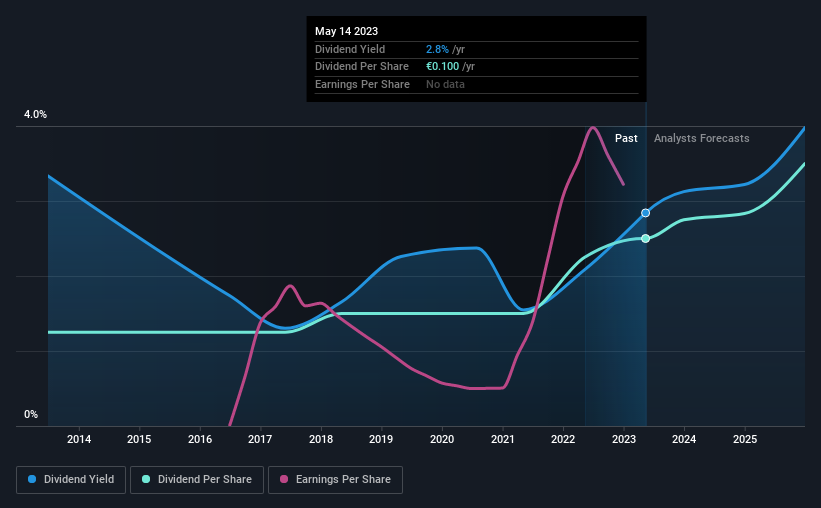The image size is (821, 508).
Task: Click the 2014 x-axis label
Action: (79, 439)
